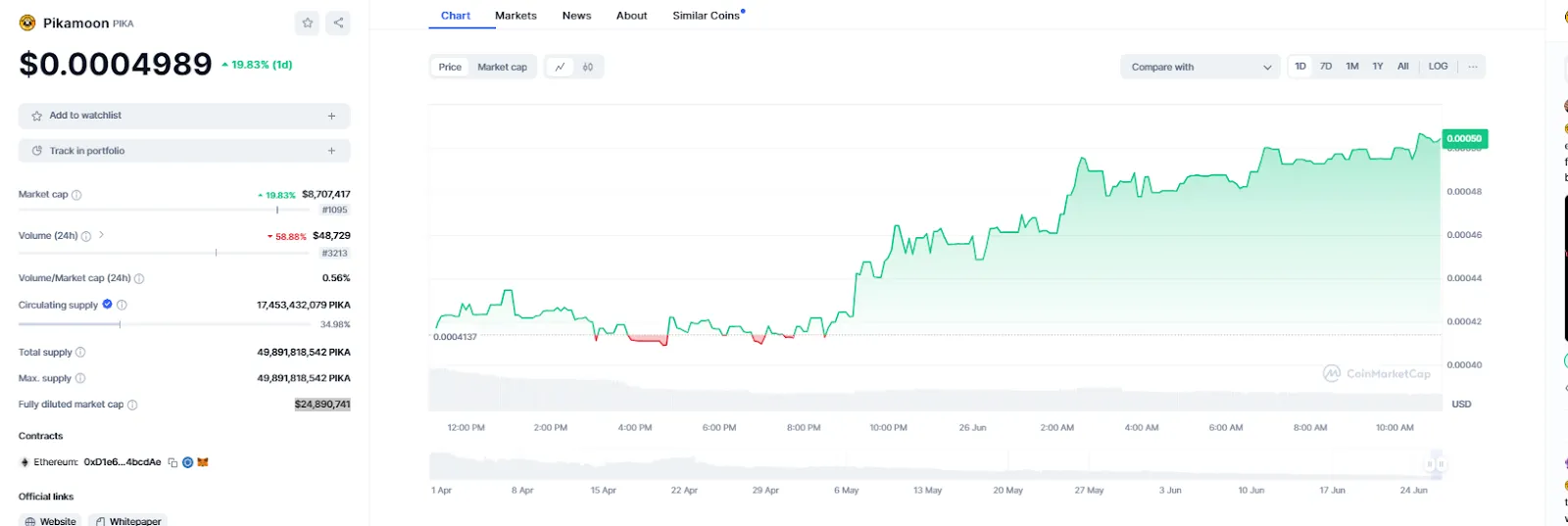
Task: Open the Website official link
Action: pos(50,521)
